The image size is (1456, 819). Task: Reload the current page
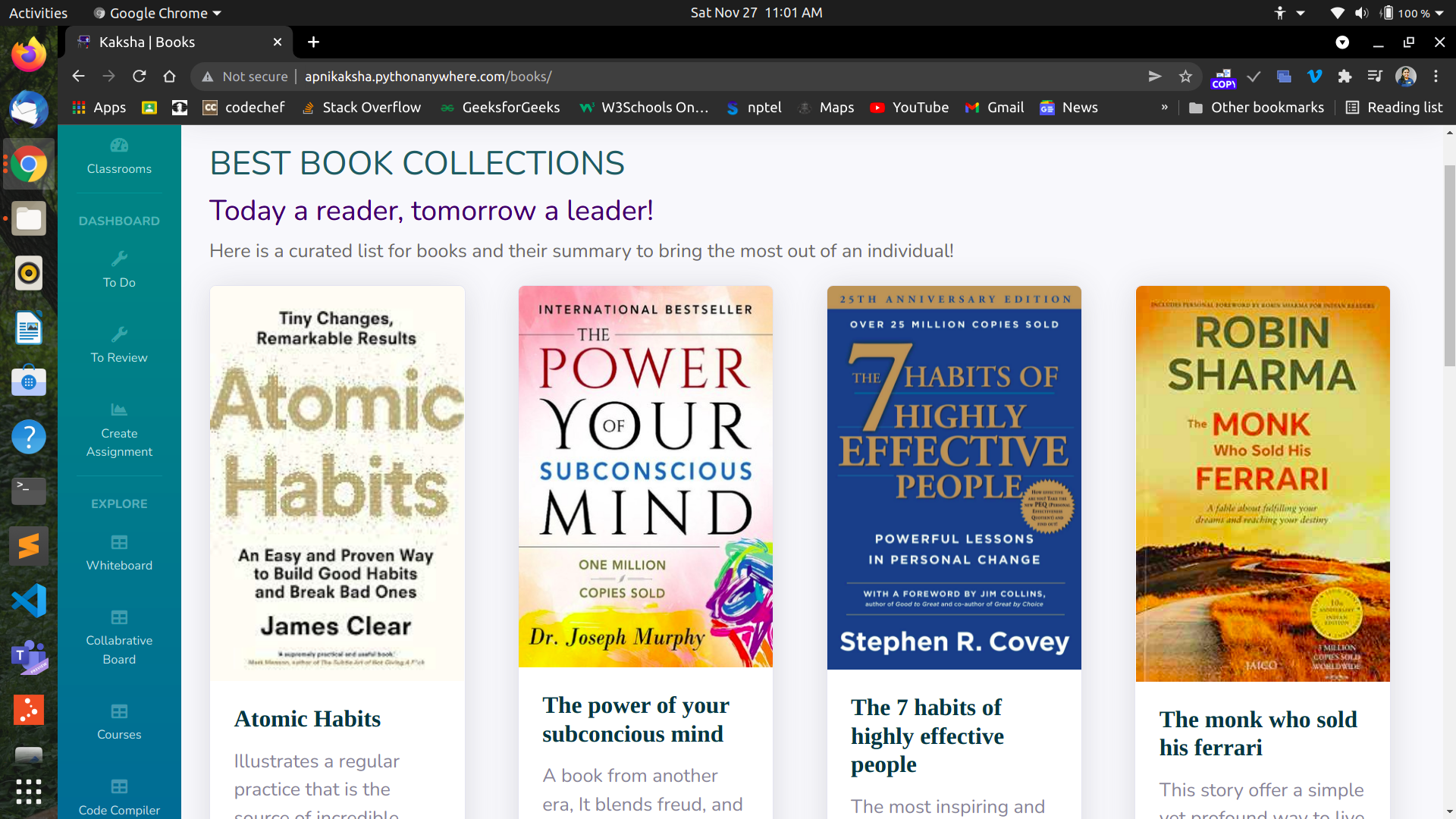click(139, 77)
